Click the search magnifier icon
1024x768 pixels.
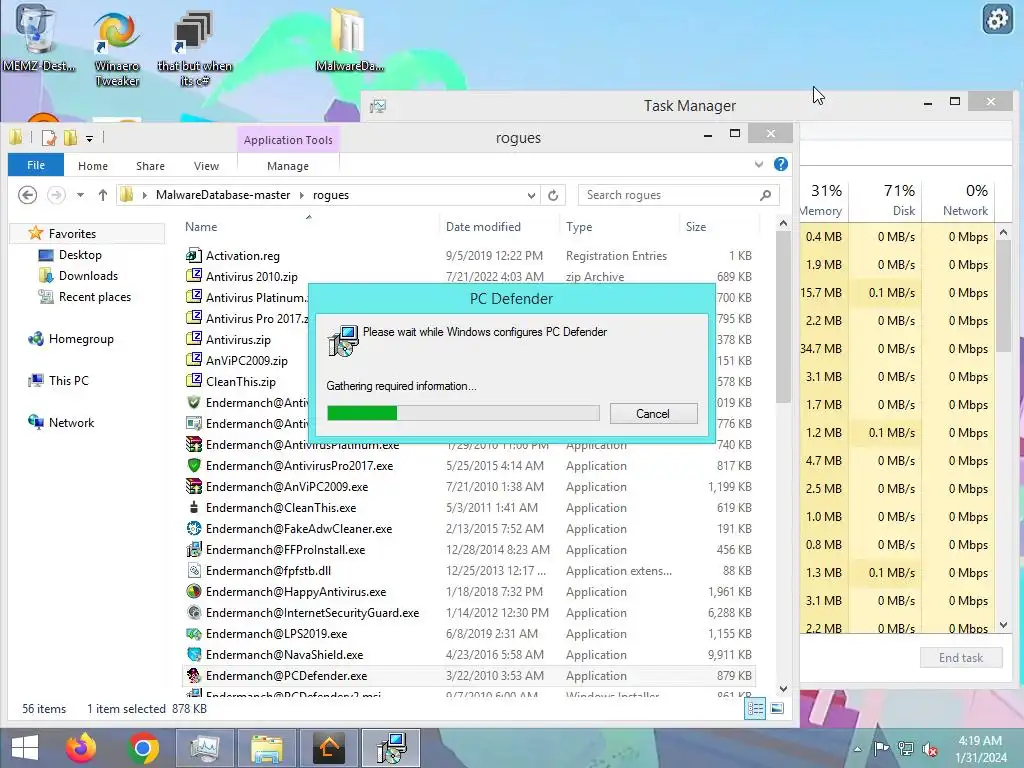coord(765,195)
